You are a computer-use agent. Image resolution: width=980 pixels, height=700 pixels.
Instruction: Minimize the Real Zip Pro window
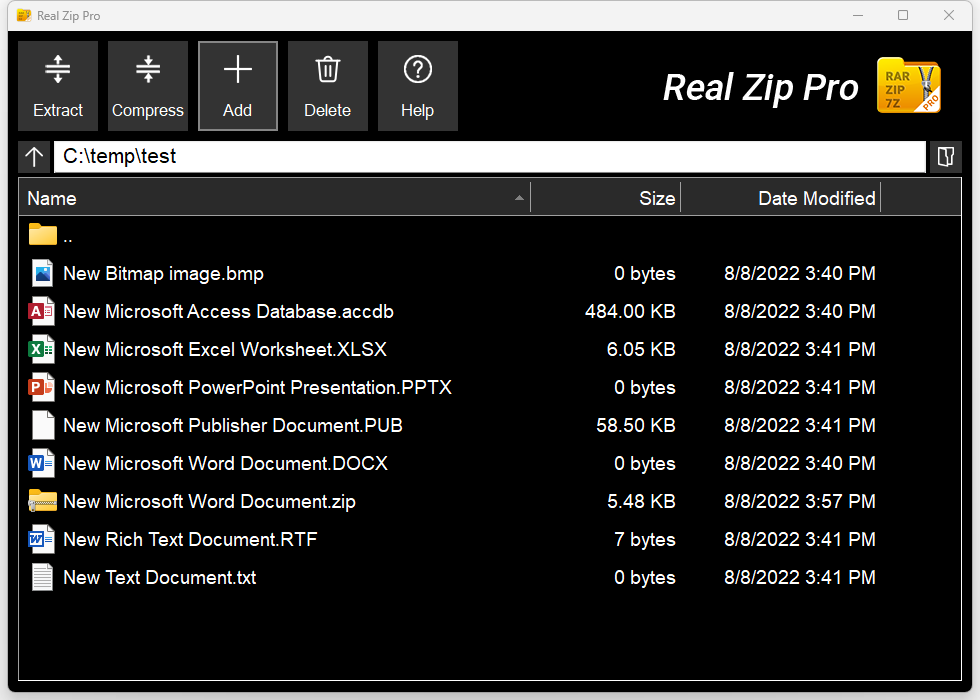click(x=858, y=16)
